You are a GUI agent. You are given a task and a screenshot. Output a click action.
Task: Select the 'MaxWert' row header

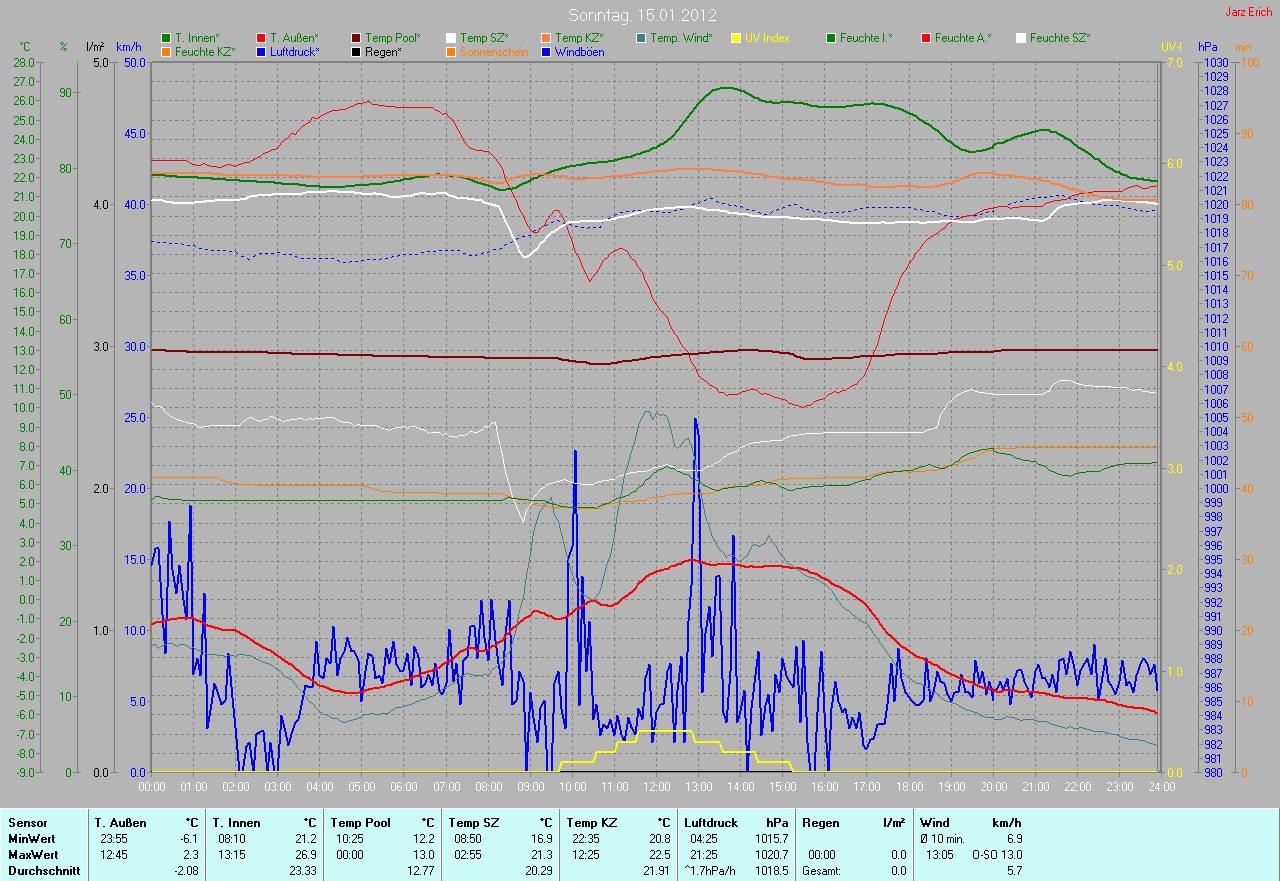coord(33,855)
